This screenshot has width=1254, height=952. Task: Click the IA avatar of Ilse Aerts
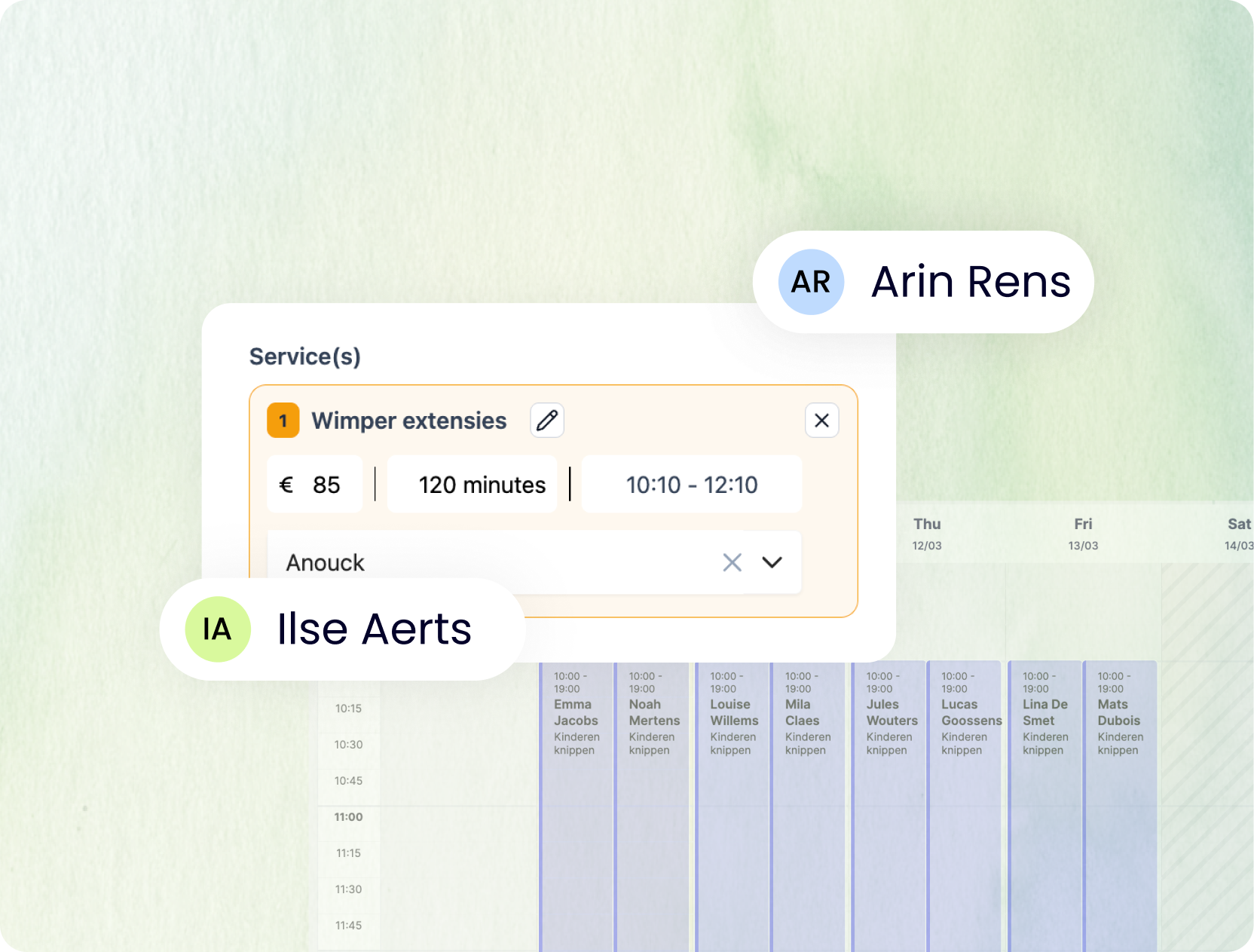(218, 629)
